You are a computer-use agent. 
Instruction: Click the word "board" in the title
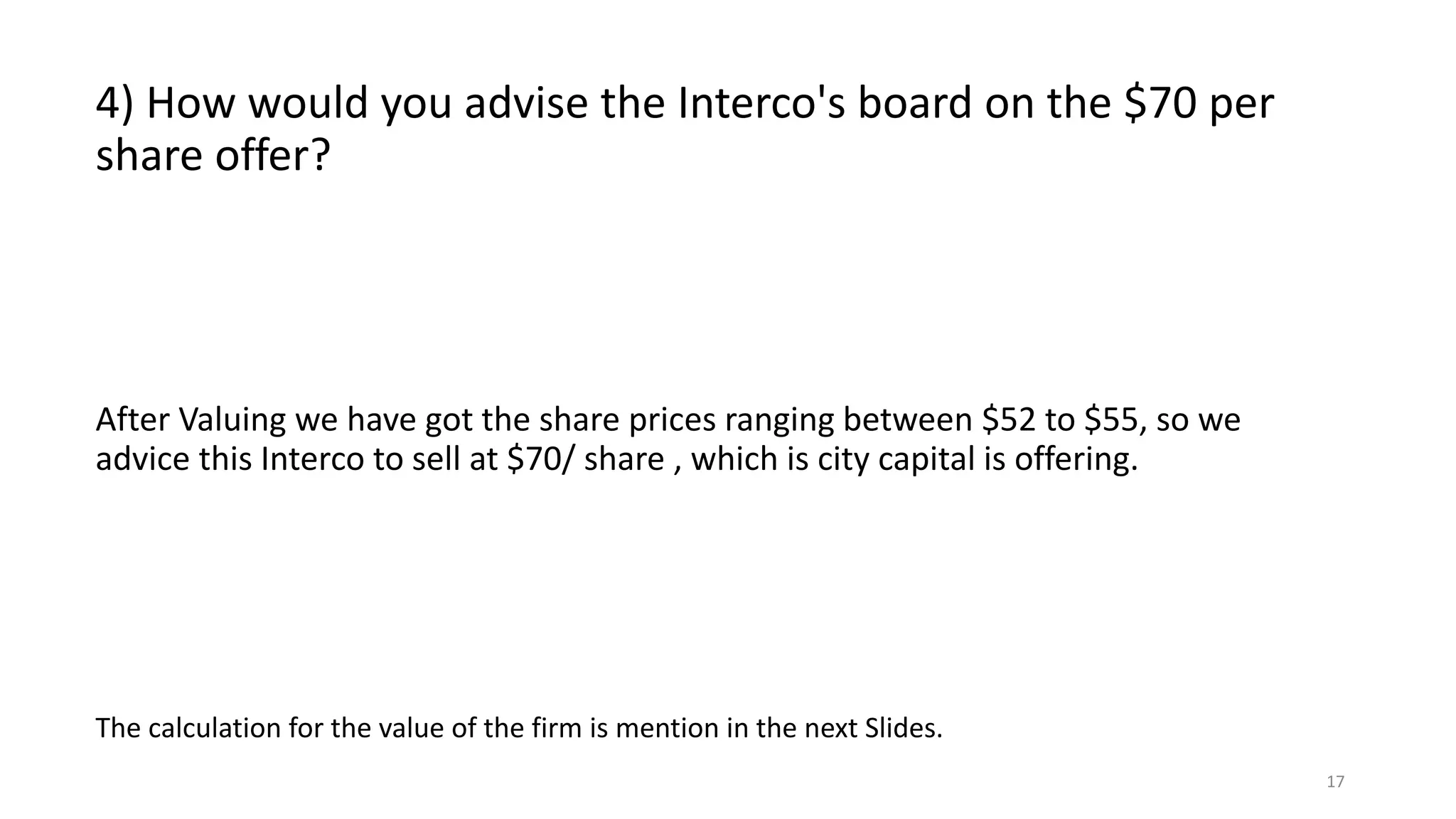click(915, 103)
